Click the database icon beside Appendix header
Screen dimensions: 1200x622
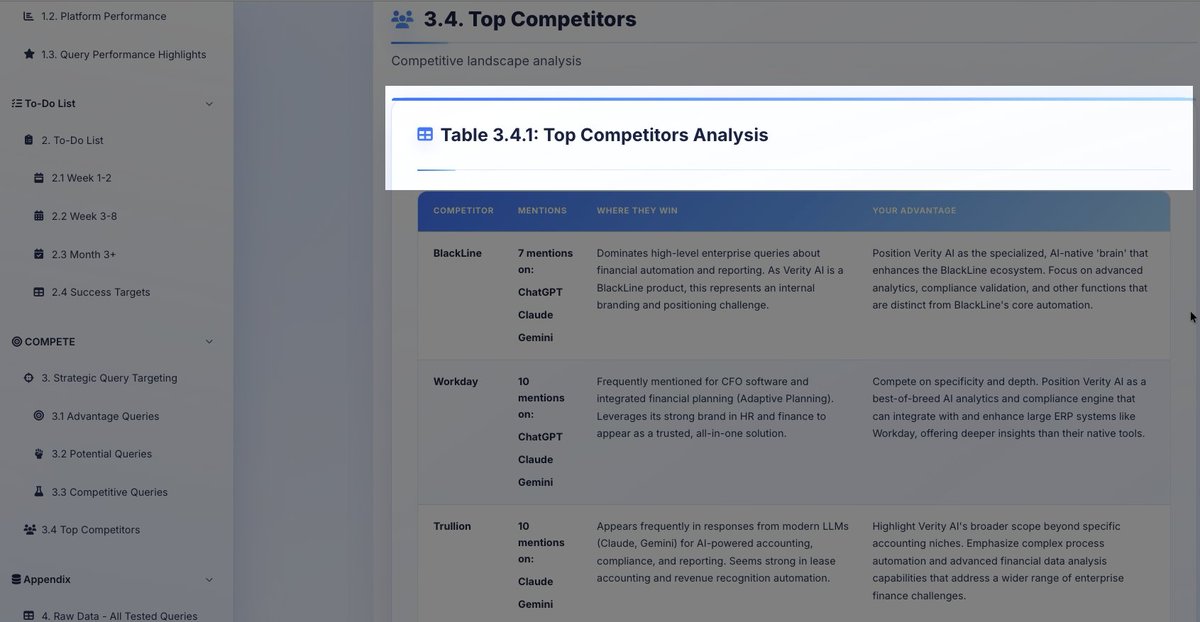[x=16, y=579]
